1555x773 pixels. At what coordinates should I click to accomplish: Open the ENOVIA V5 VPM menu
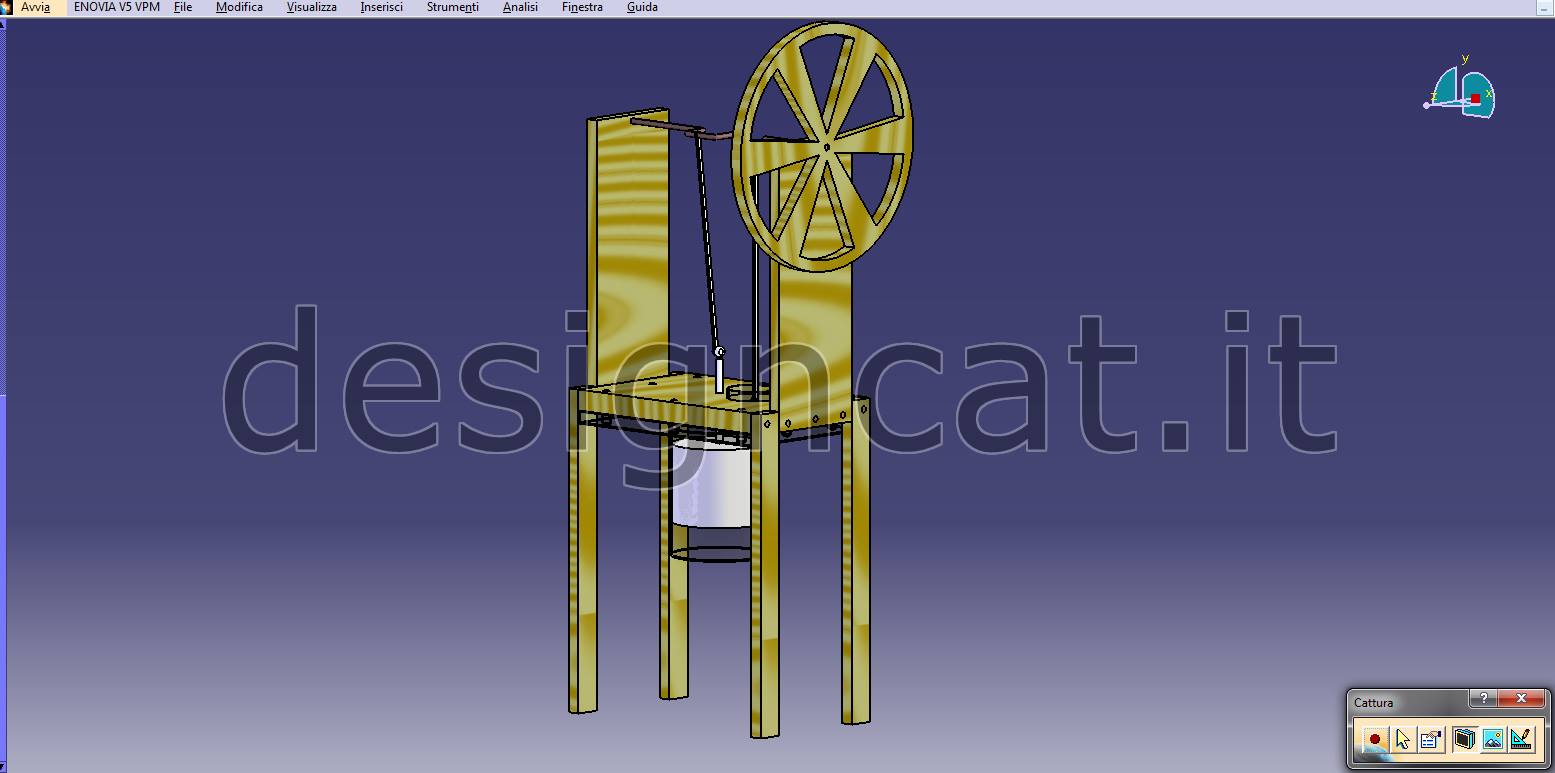pos(116,7)
